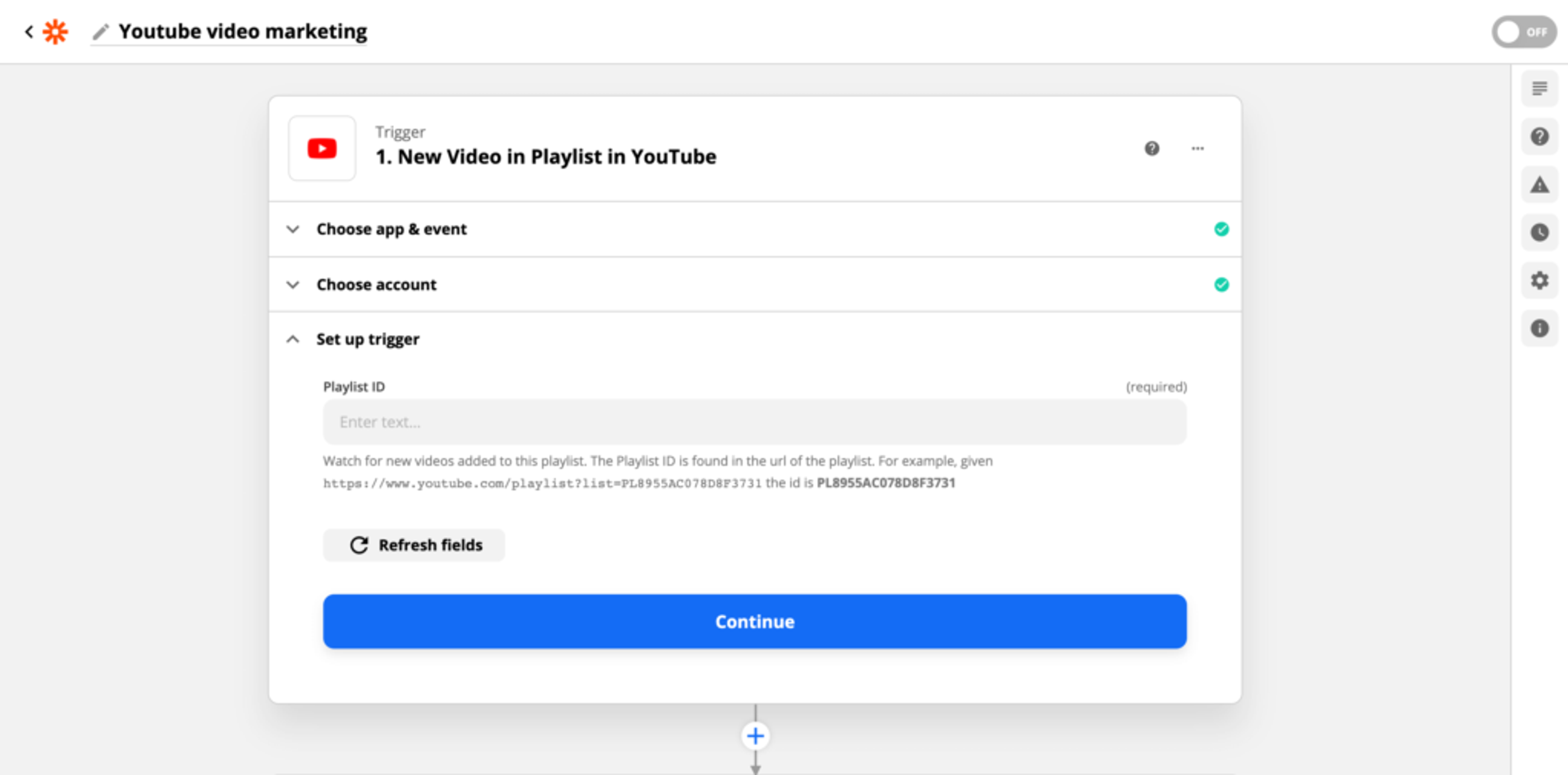1568x775 pixels.
Task: Expand the 'Choose app & event' section
Action: tap(755, 229)
